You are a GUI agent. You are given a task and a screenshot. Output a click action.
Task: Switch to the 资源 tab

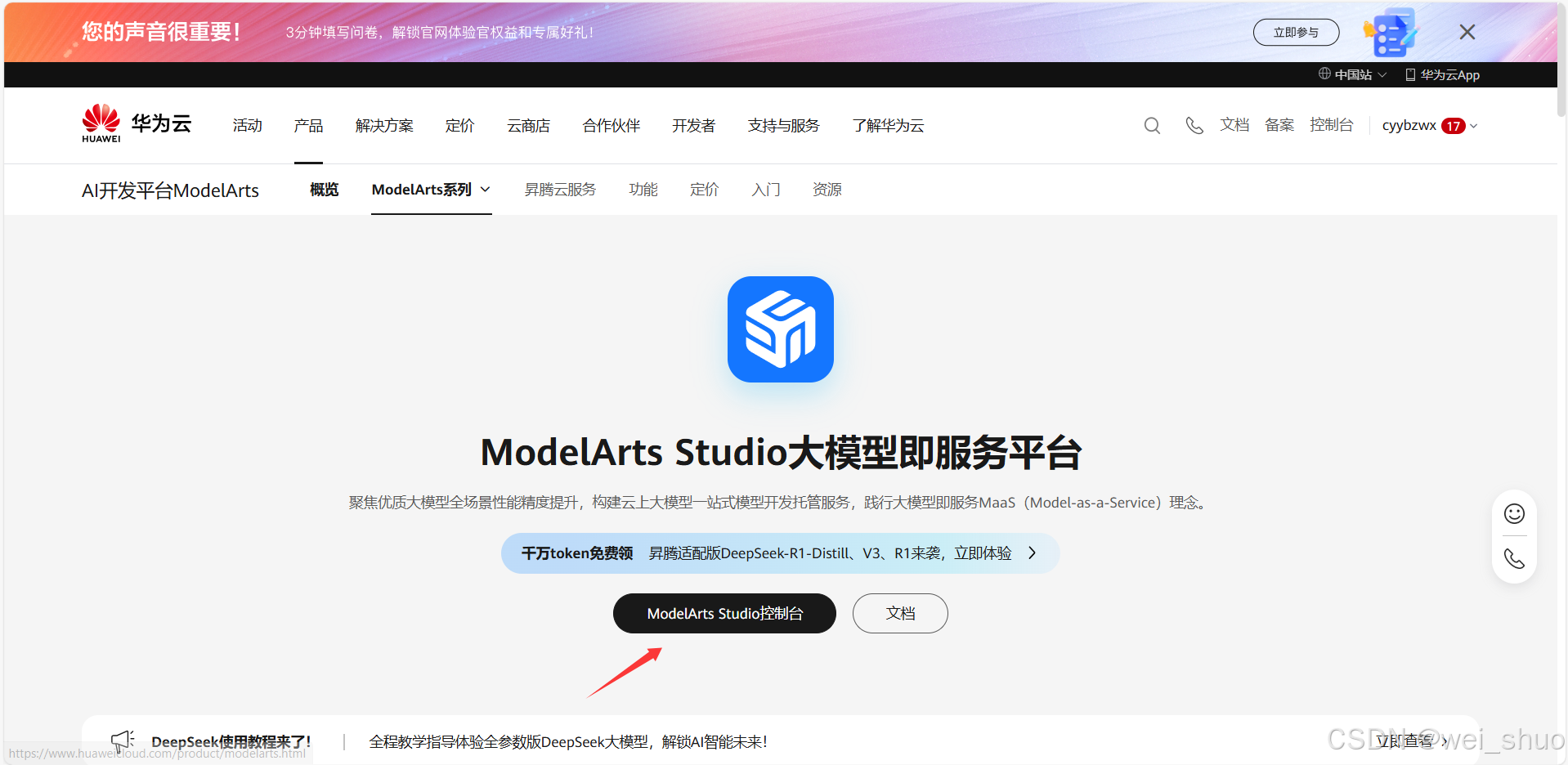tap(827, 190)
